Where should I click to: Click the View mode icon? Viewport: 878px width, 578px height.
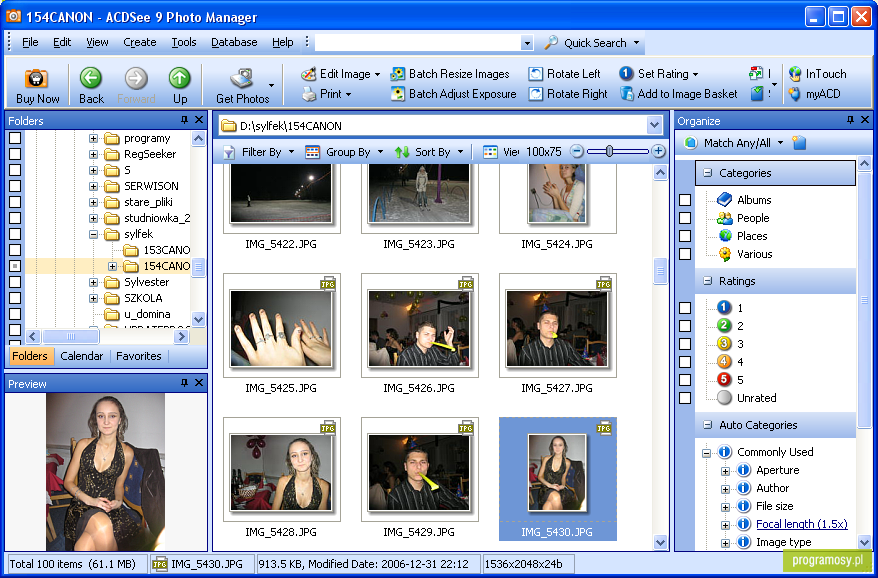pos(491,152)
